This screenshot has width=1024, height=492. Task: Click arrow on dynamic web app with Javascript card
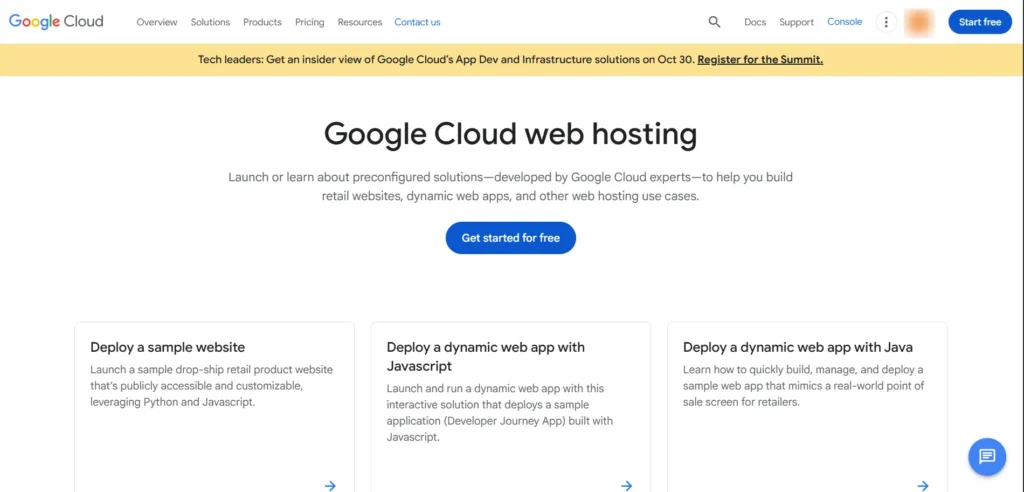[627, 485]
